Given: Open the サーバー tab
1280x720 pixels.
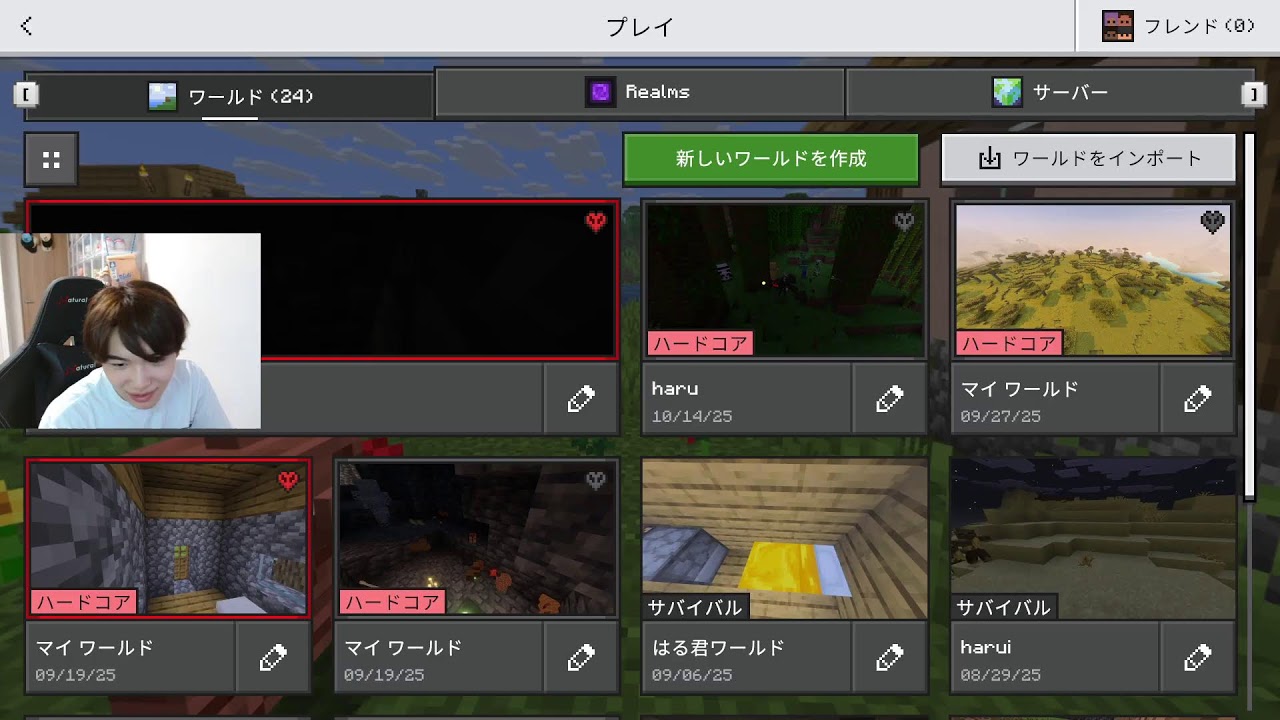Looking at the screenshot, I should [1049, 92].
